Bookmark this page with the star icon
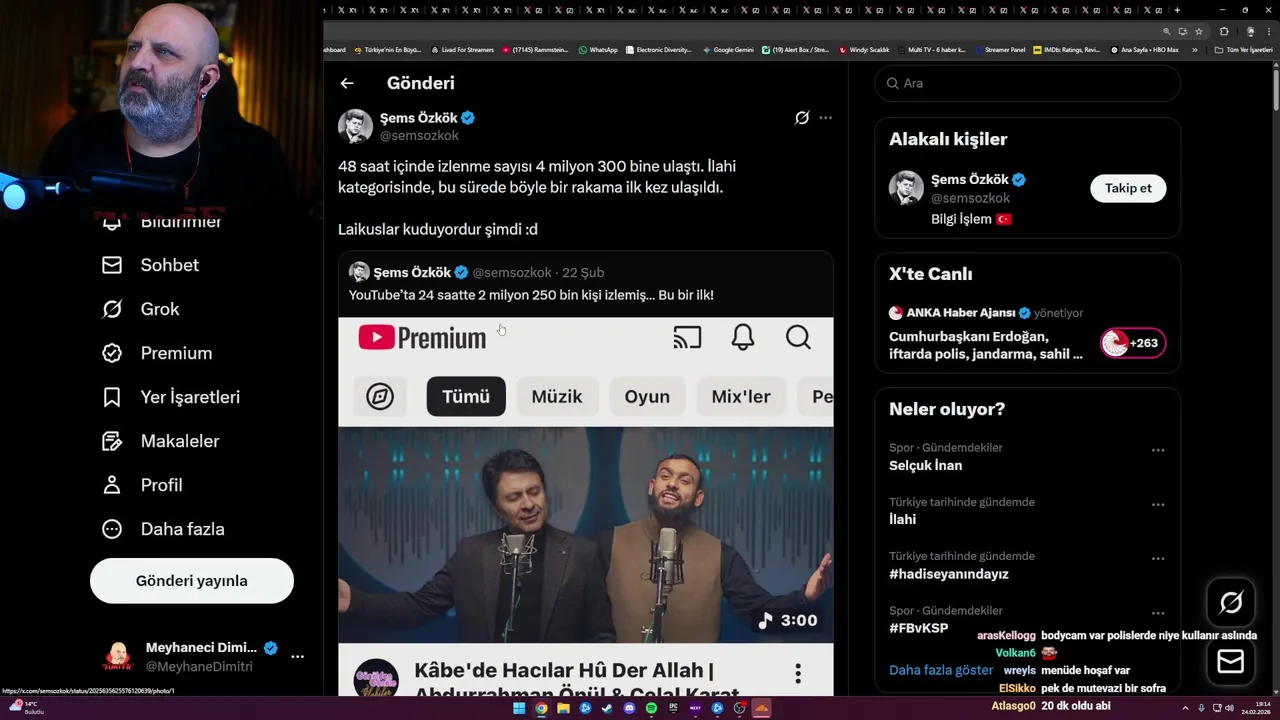 point(1199,31)
